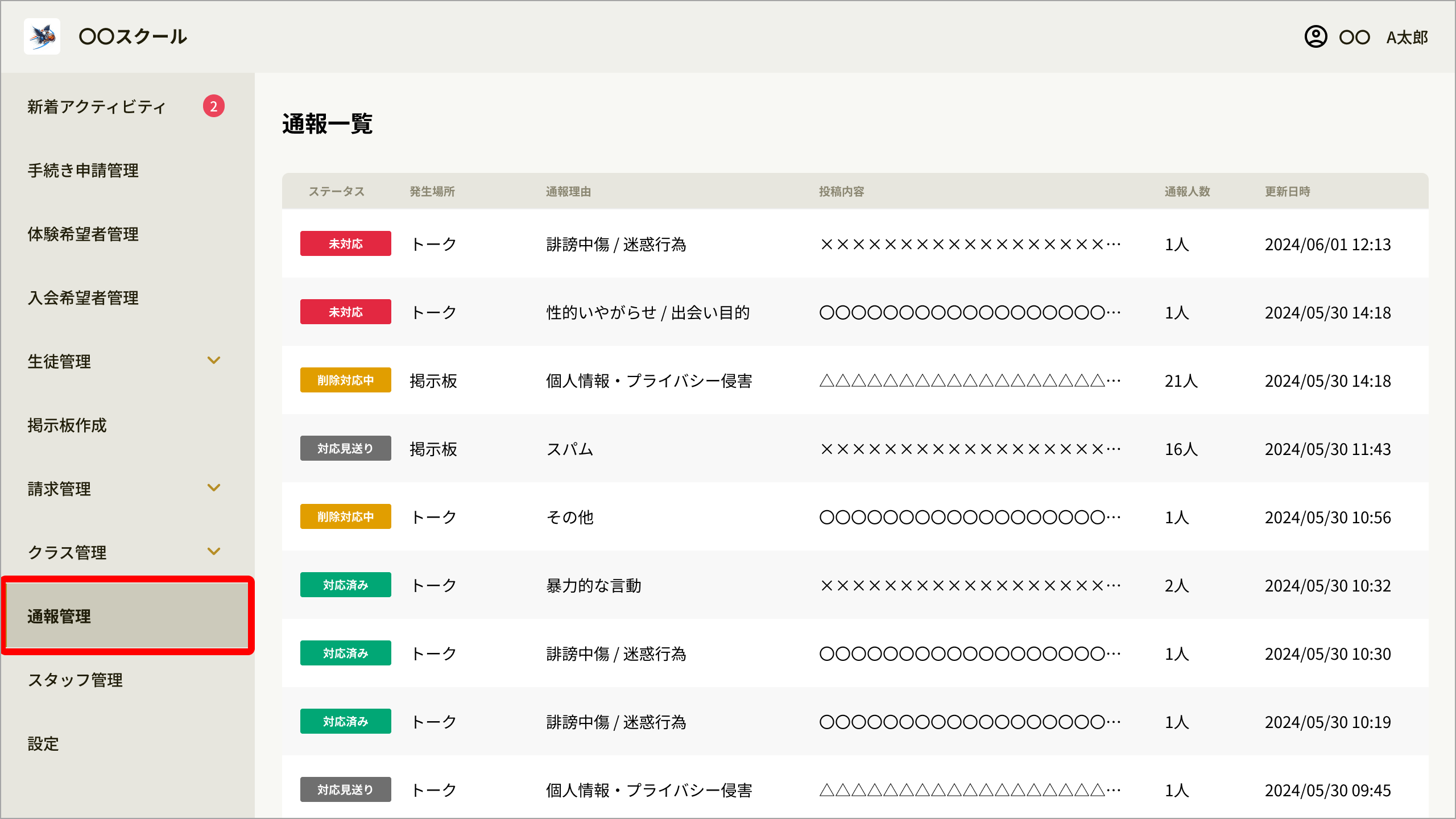
Task: Click the 更新日時 column header
Action: 1288,192
